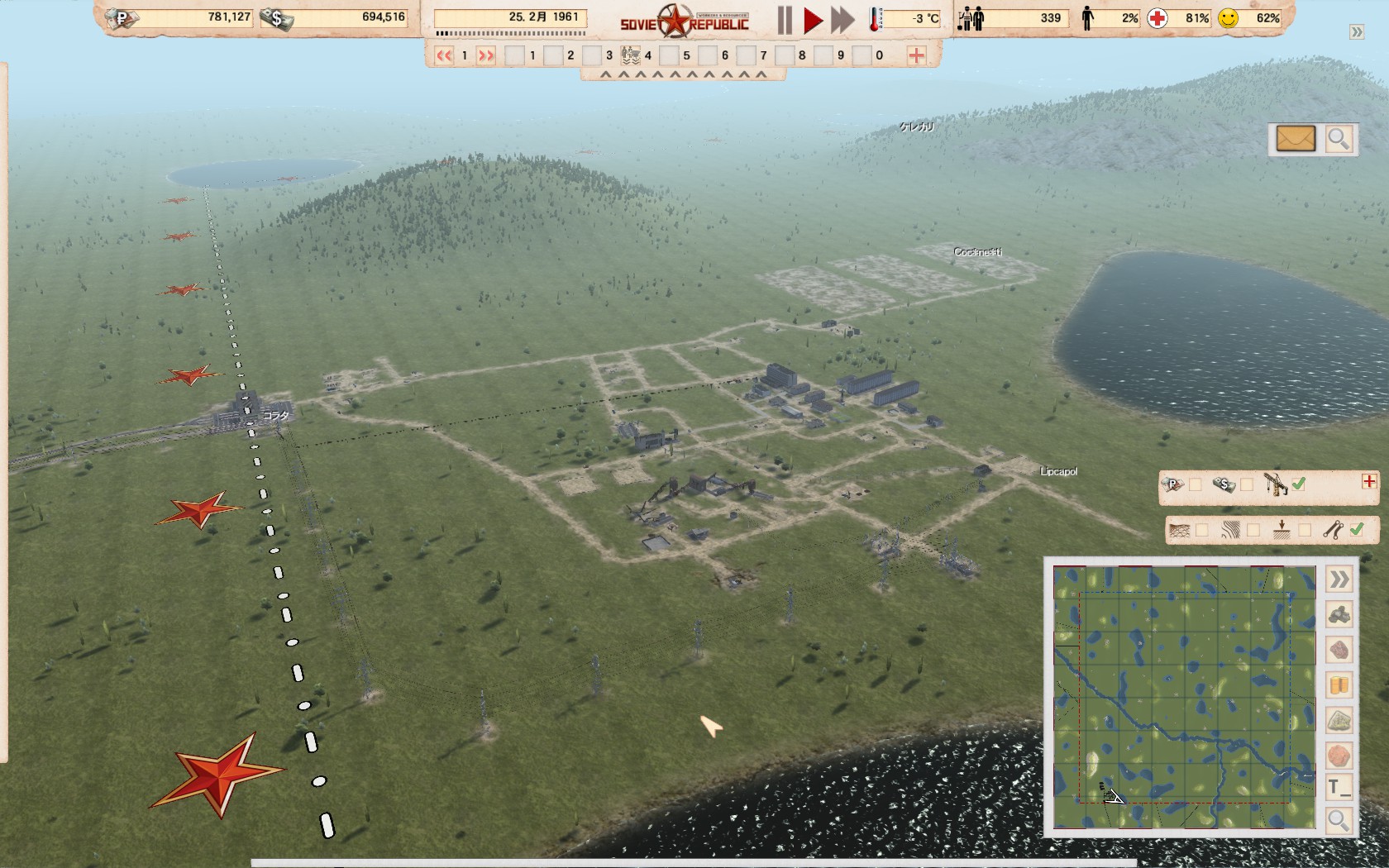Uncheck the construction crane checkbox
This screenshot has width=1389, height=868.
[1299, 484]
